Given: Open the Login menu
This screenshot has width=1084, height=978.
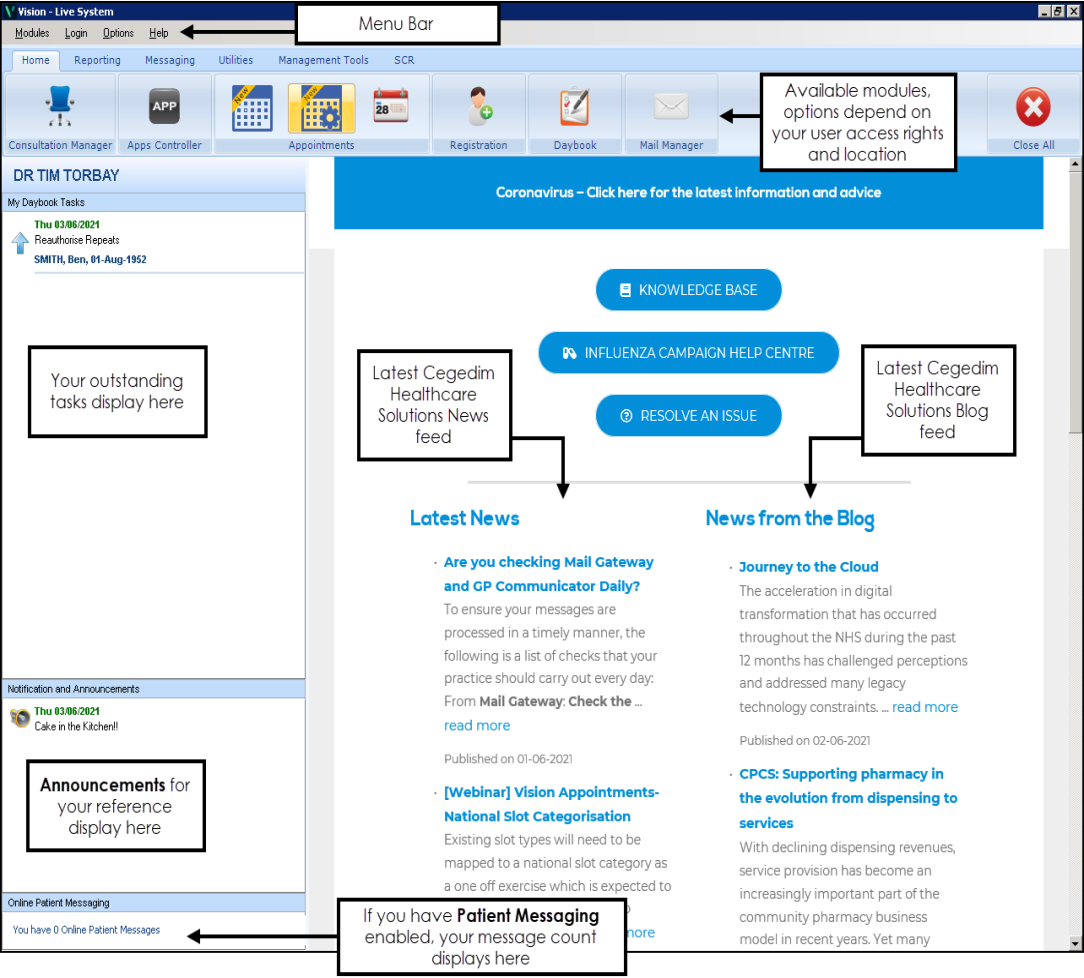Looking at the screenshot, I should point(76,32).
